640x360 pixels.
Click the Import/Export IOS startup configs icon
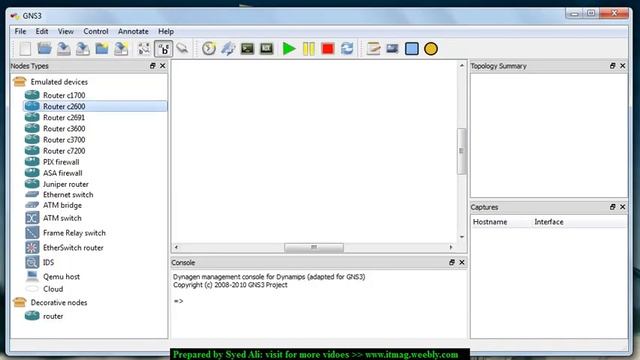tap(228, 49)
